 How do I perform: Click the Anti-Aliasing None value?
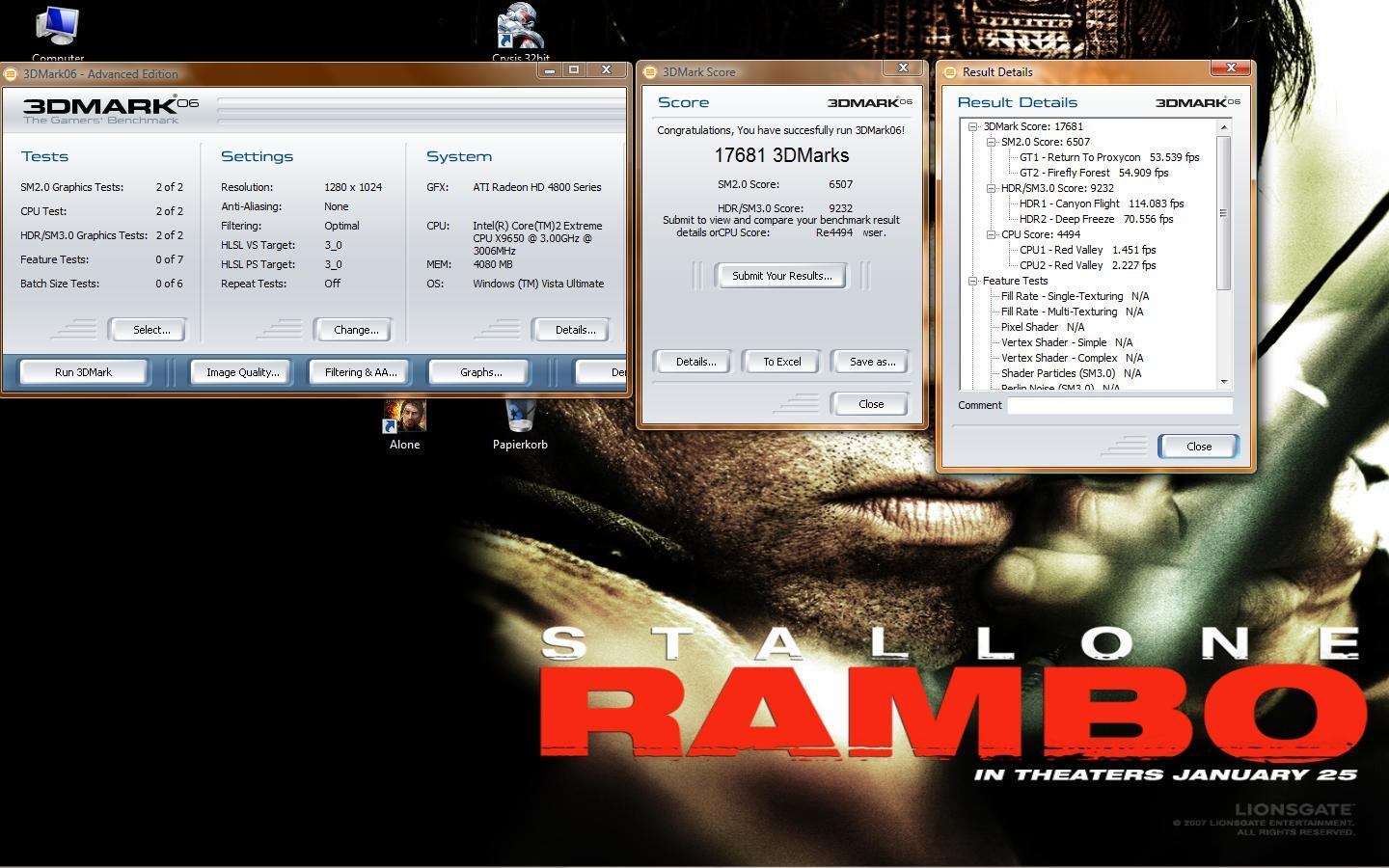[x=337, y=206]
